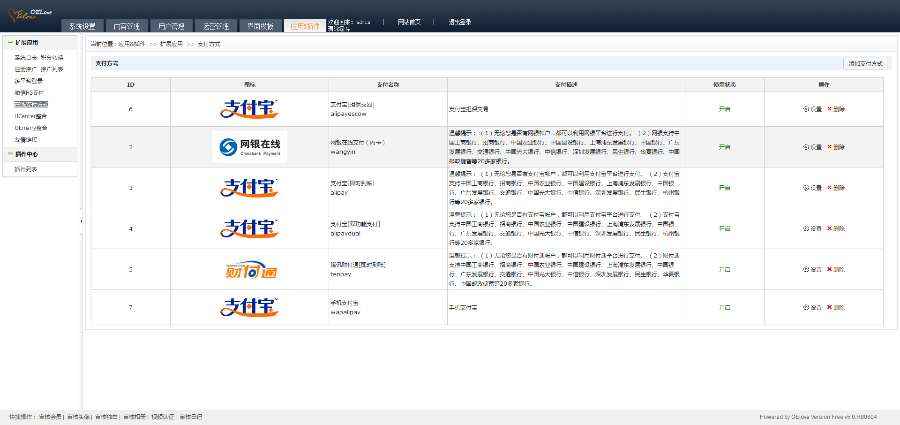Toggle enabled status for wangyin row
900x425 pixels.
724,147
